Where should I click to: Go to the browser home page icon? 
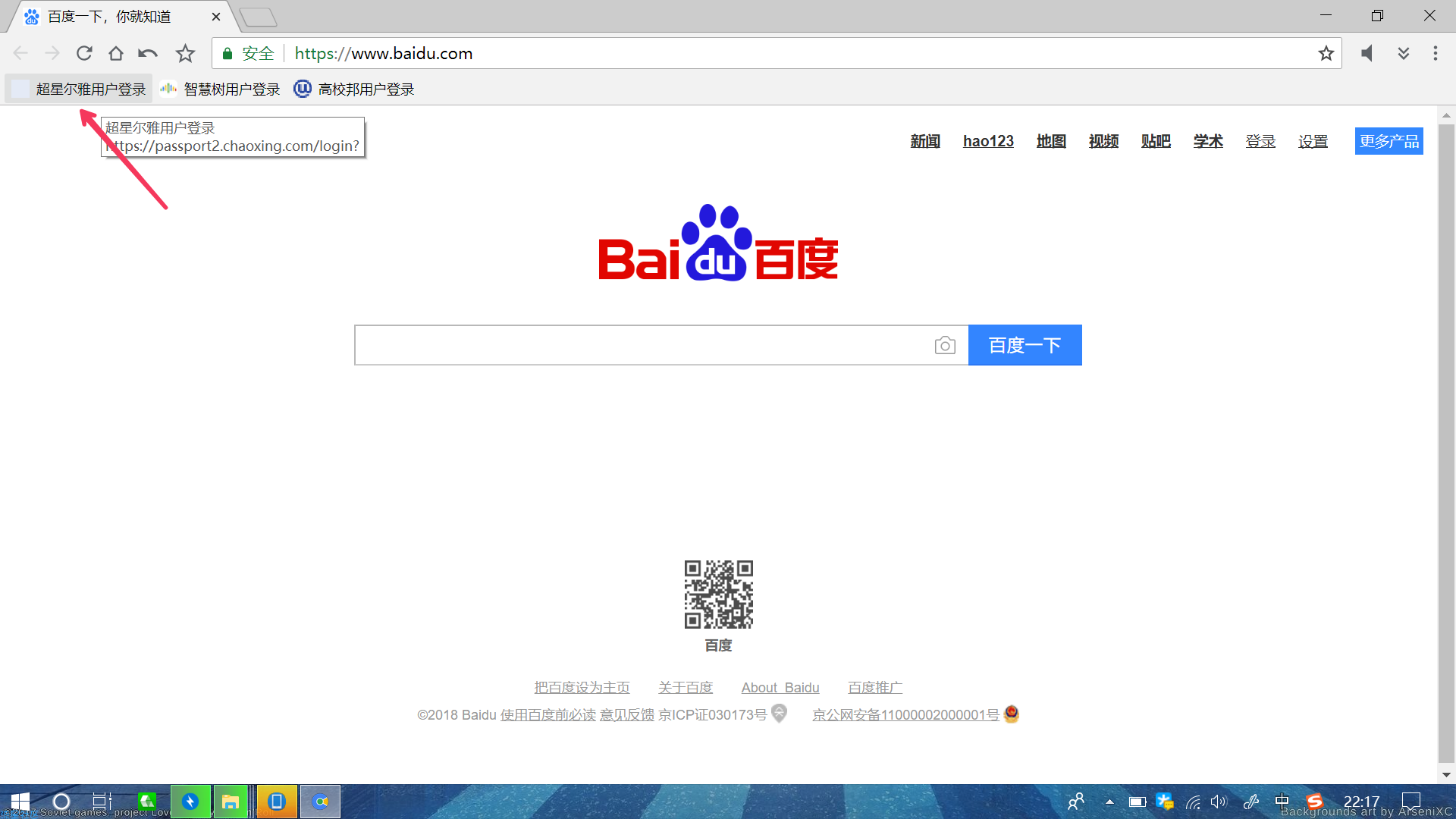[x=116, y=53]
